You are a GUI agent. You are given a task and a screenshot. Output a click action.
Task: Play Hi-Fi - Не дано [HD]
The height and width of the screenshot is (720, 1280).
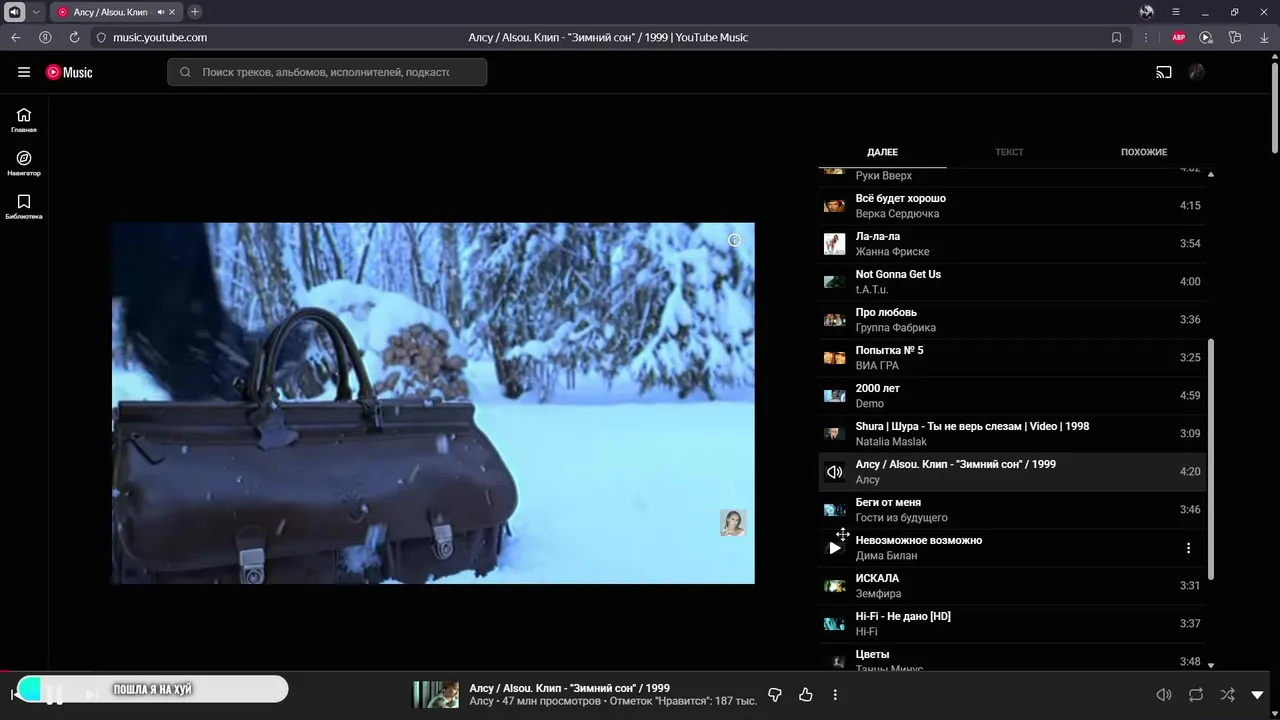click(1012, 624)
